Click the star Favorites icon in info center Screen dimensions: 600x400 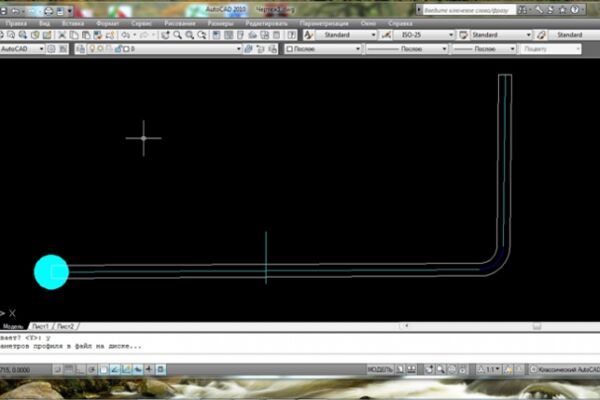coord(562,10)
